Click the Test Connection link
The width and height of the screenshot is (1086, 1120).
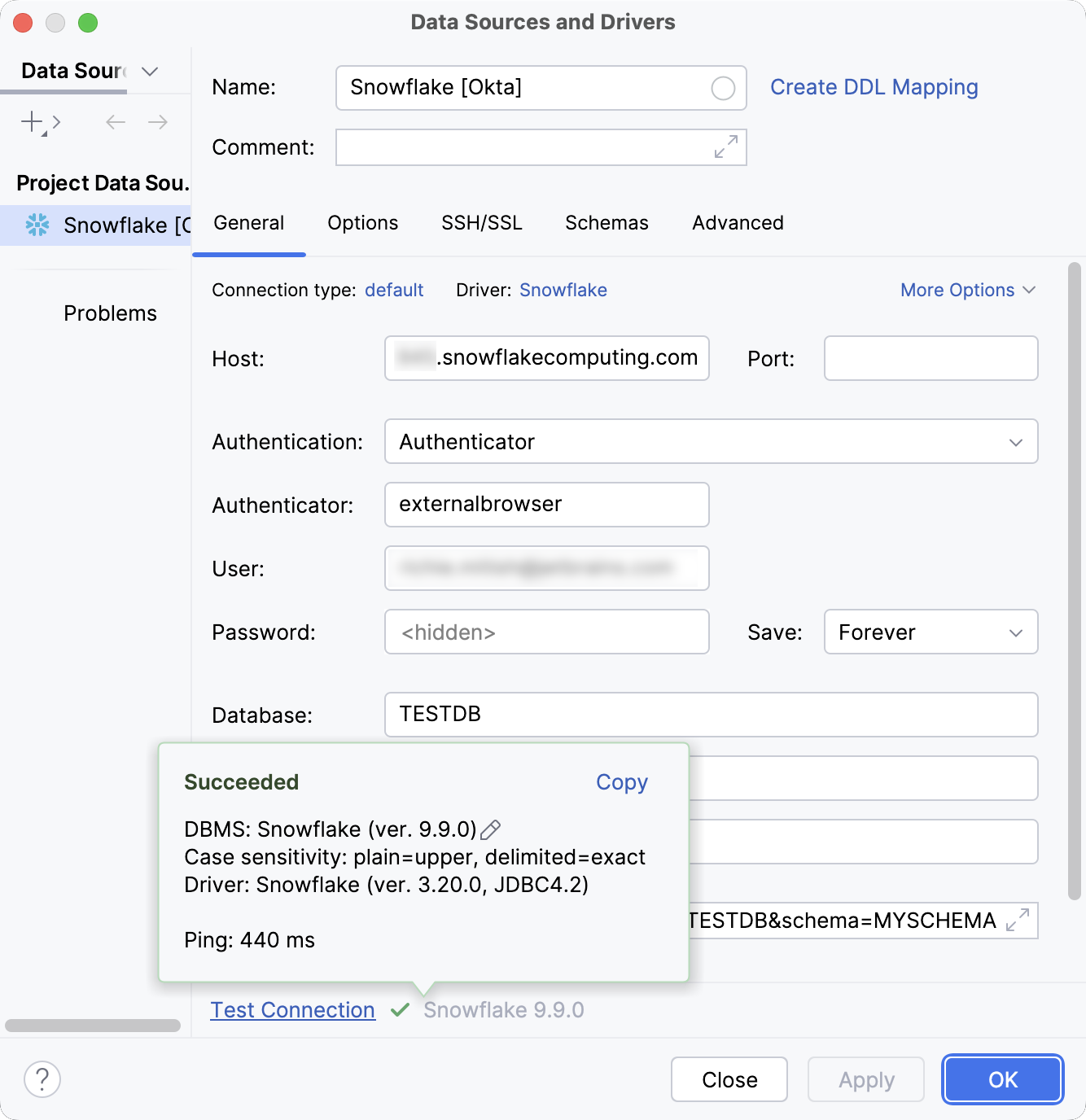pos(292,1009)
